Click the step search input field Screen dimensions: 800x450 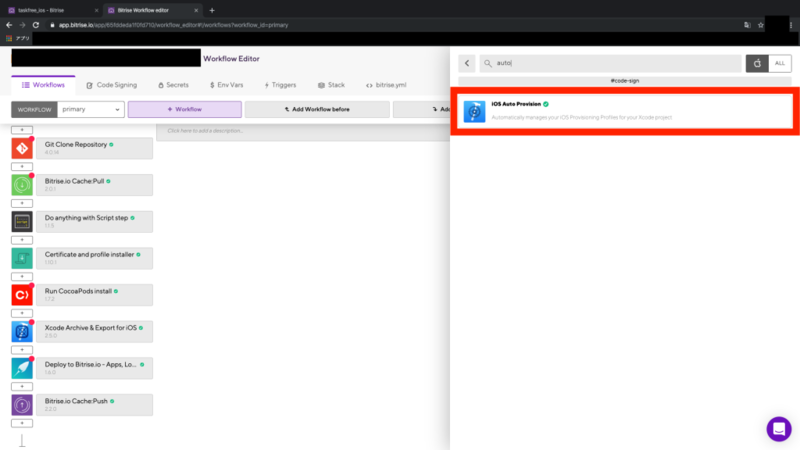(x=610, y=63)
